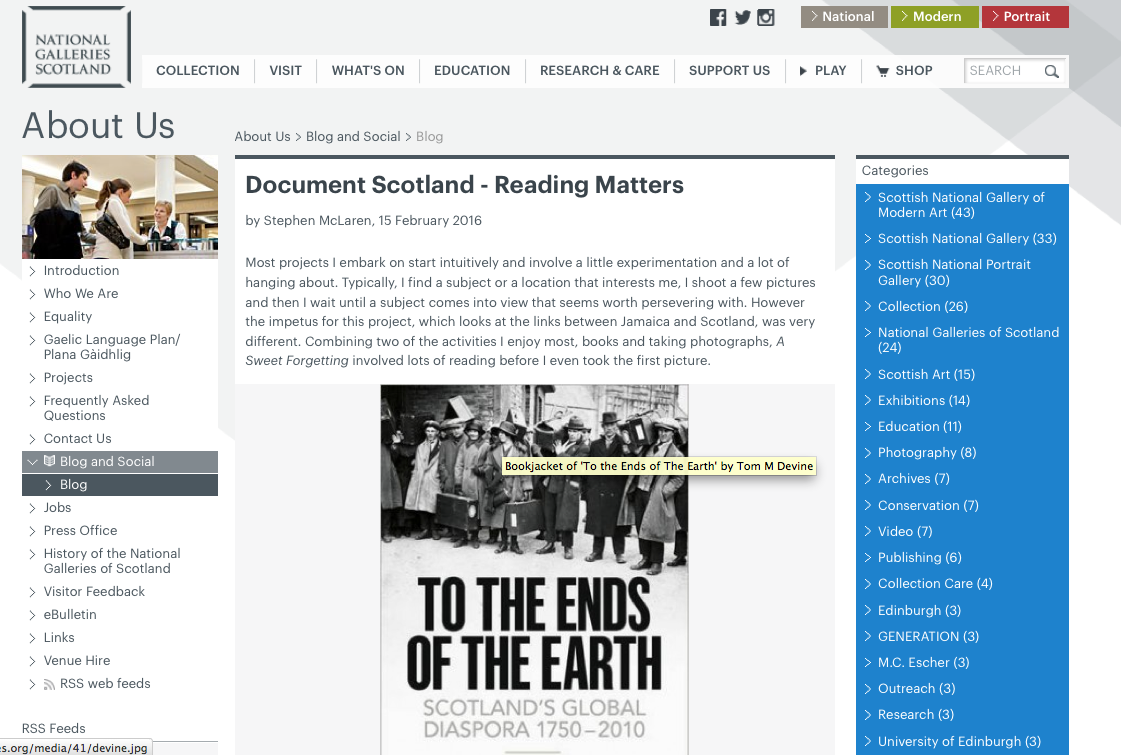Click the search magnifier icon

(x=1051, y=71)
